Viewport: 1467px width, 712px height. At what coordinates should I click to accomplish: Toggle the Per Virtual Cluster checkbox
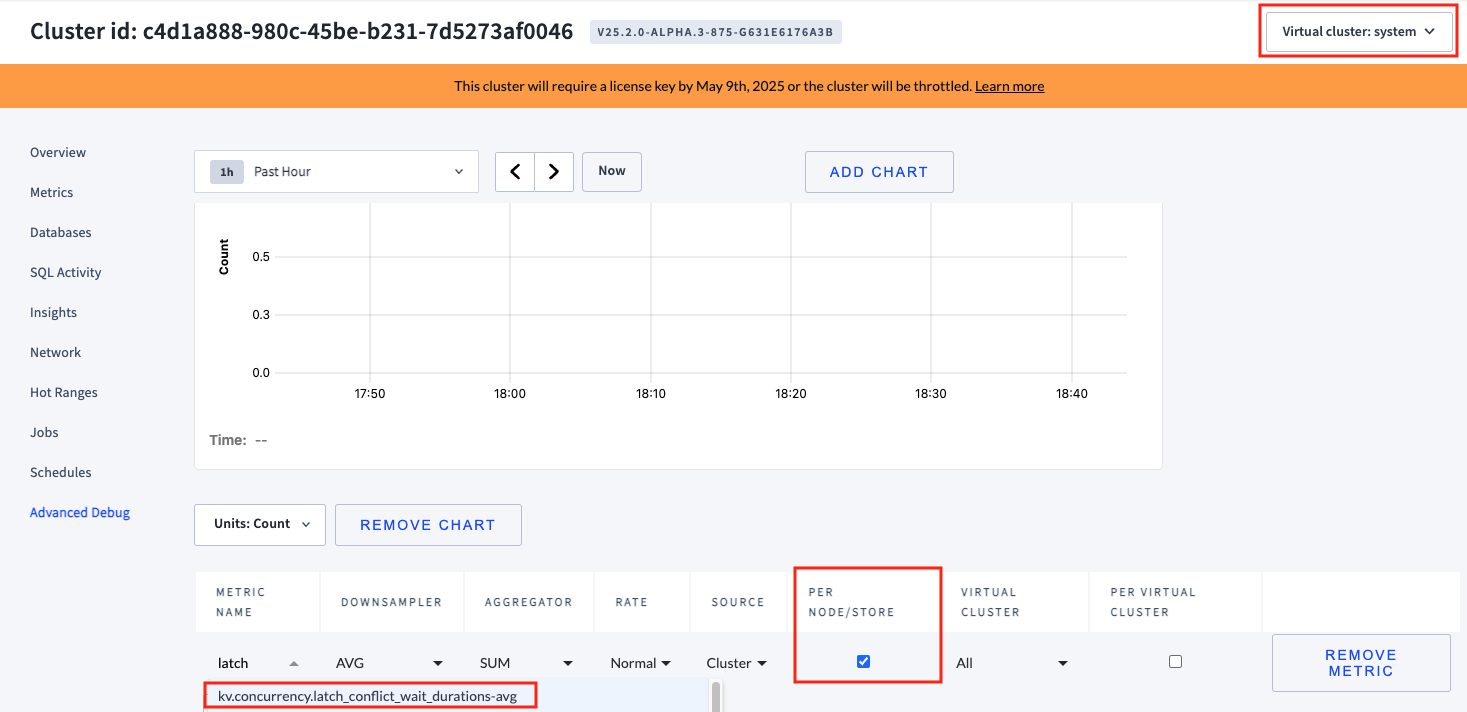(x=1175, y=661)
